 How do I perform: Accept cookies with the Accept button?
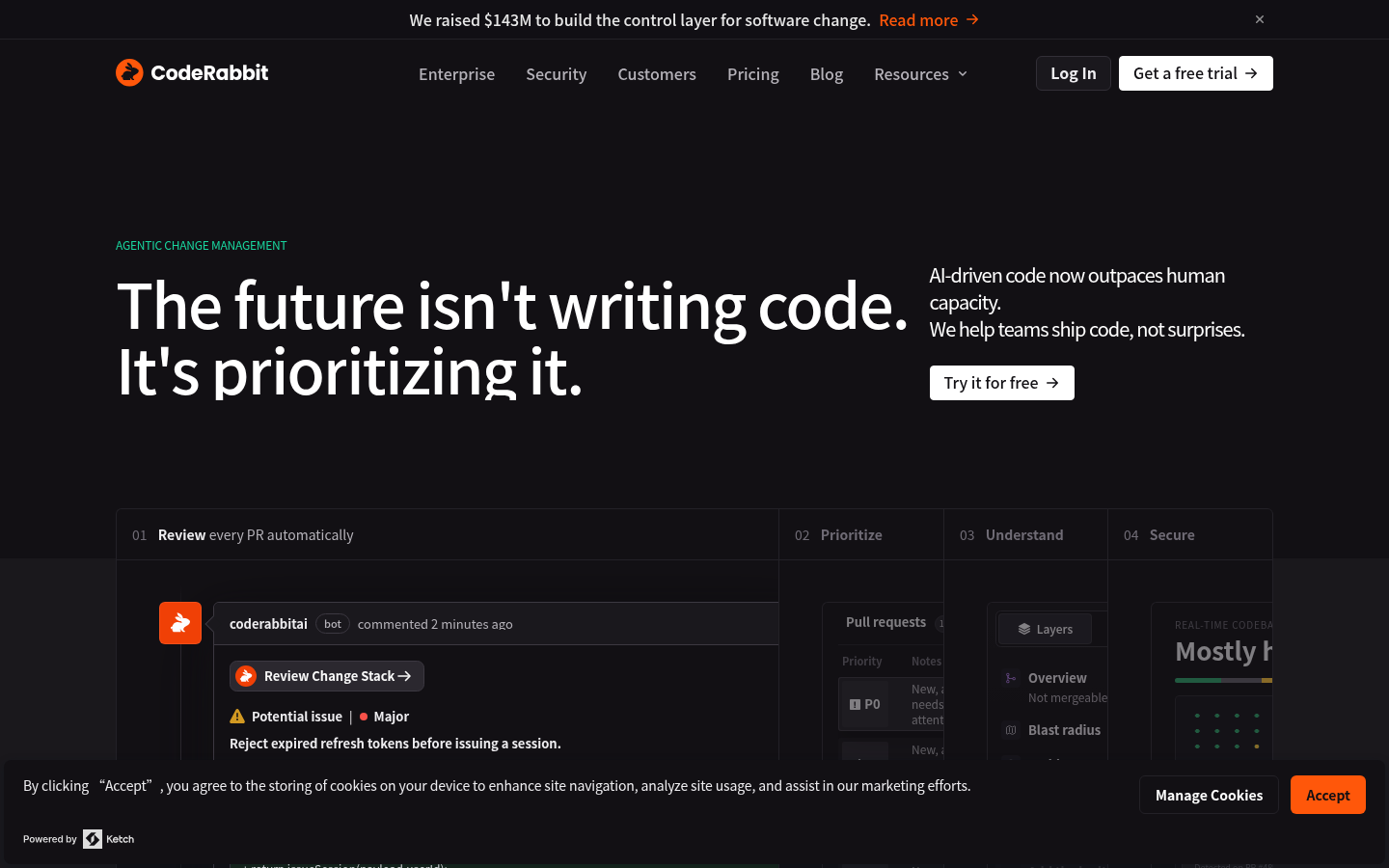pos(1328,795)
